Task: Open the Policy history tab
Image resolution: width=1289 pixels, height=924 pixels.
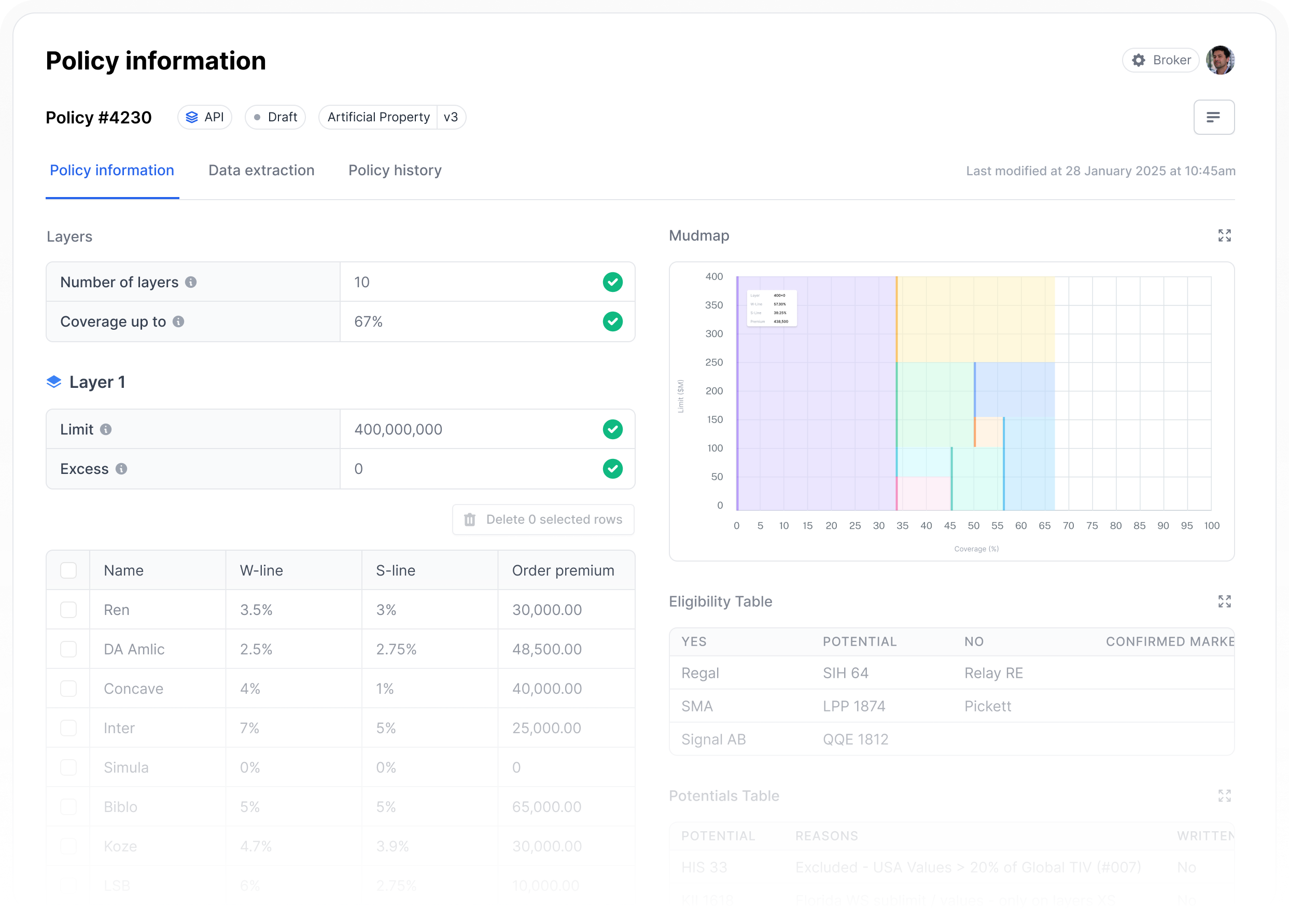Action: tap(395, 170)
